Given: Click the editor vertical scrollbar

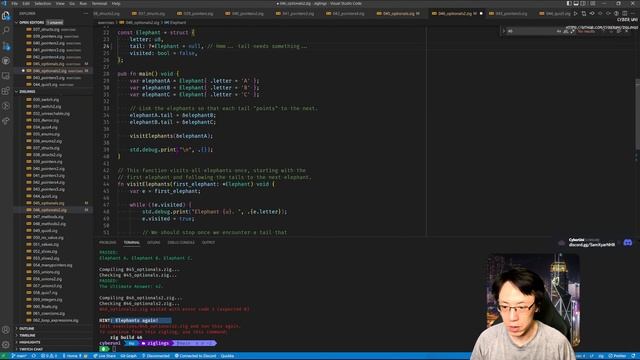Looking at the screenshot, I should [638, 114].
